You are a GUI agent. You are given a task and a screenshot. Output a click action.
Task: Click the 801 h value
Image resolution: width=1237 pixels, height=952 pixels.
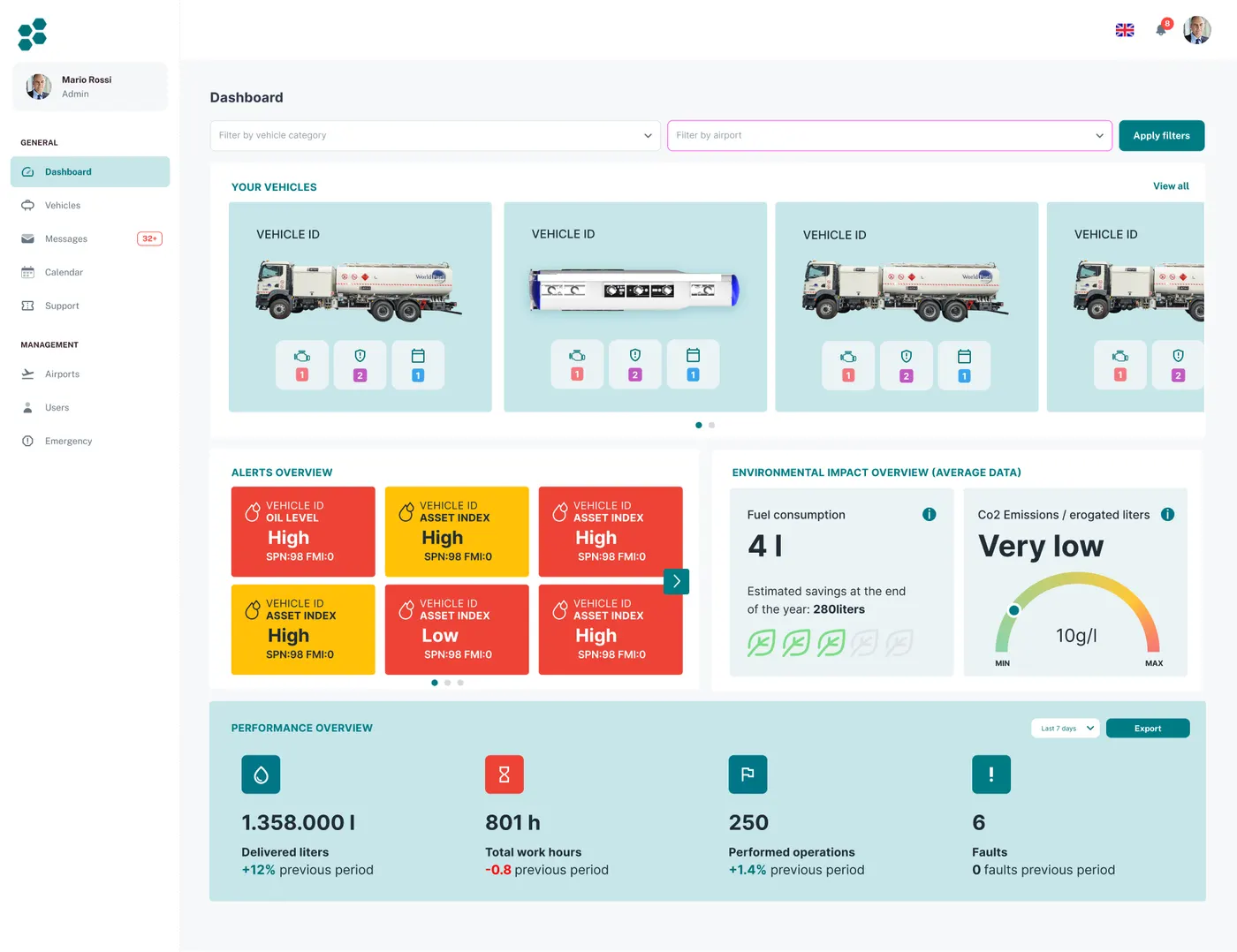click(512, 823)
